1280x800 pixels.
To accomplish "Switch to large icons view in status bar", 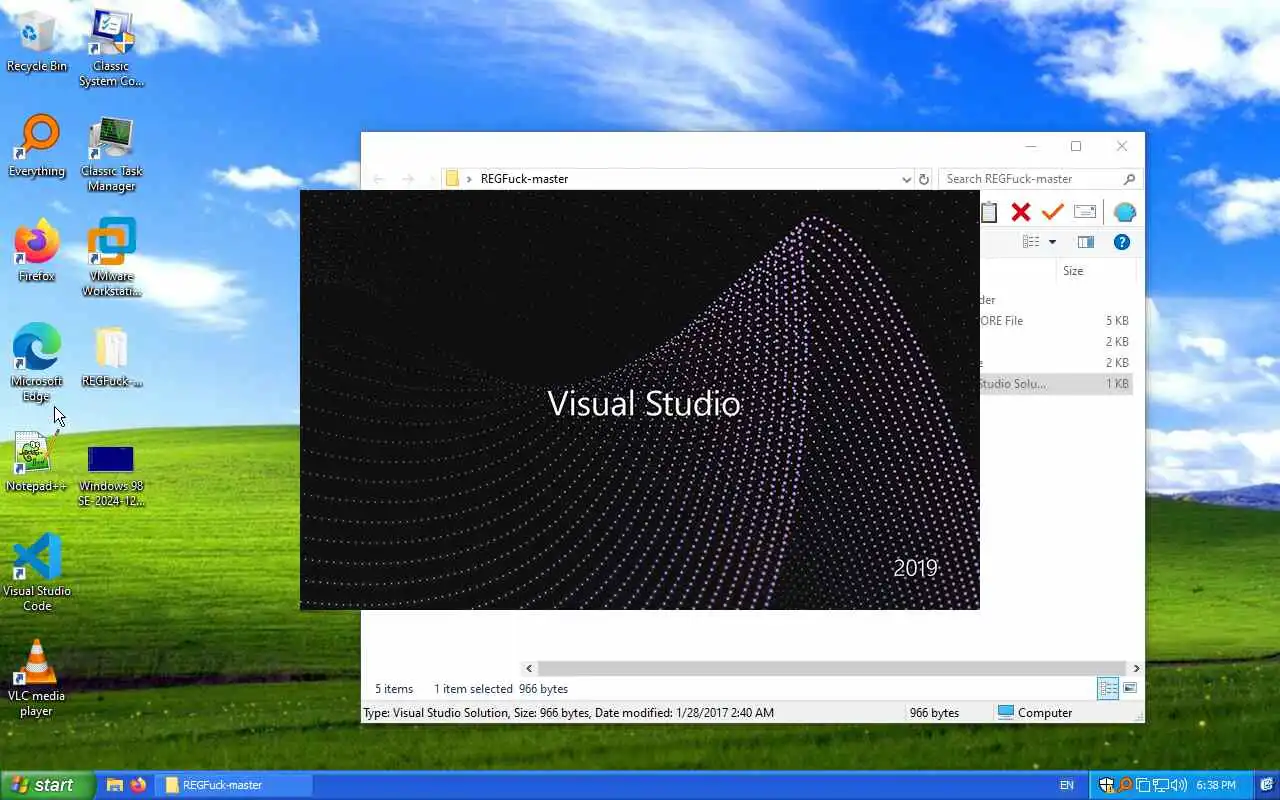I will point(1130,688).
